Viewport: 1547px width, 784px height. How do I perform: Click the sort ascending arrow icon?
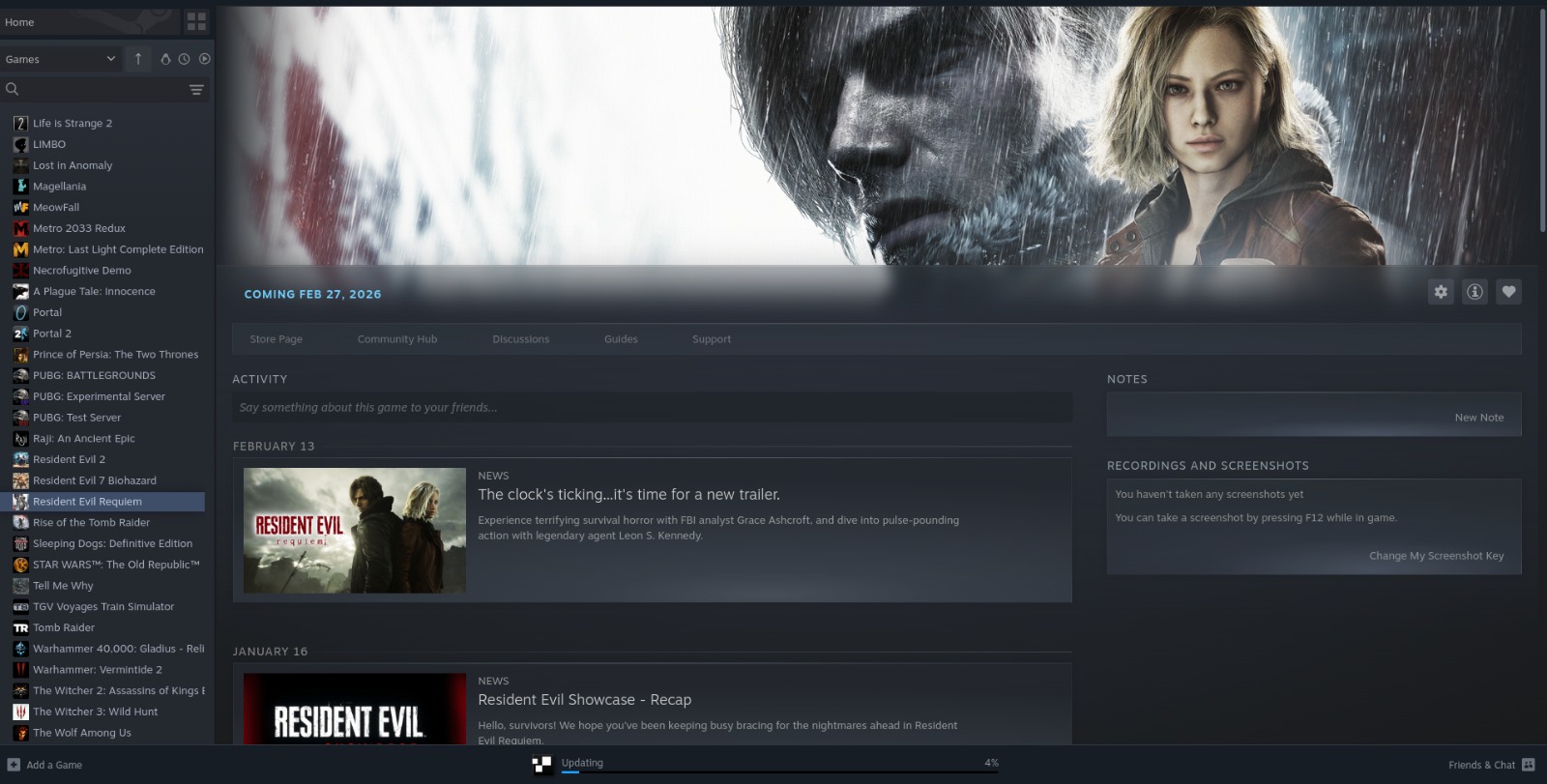coord(138,59)
